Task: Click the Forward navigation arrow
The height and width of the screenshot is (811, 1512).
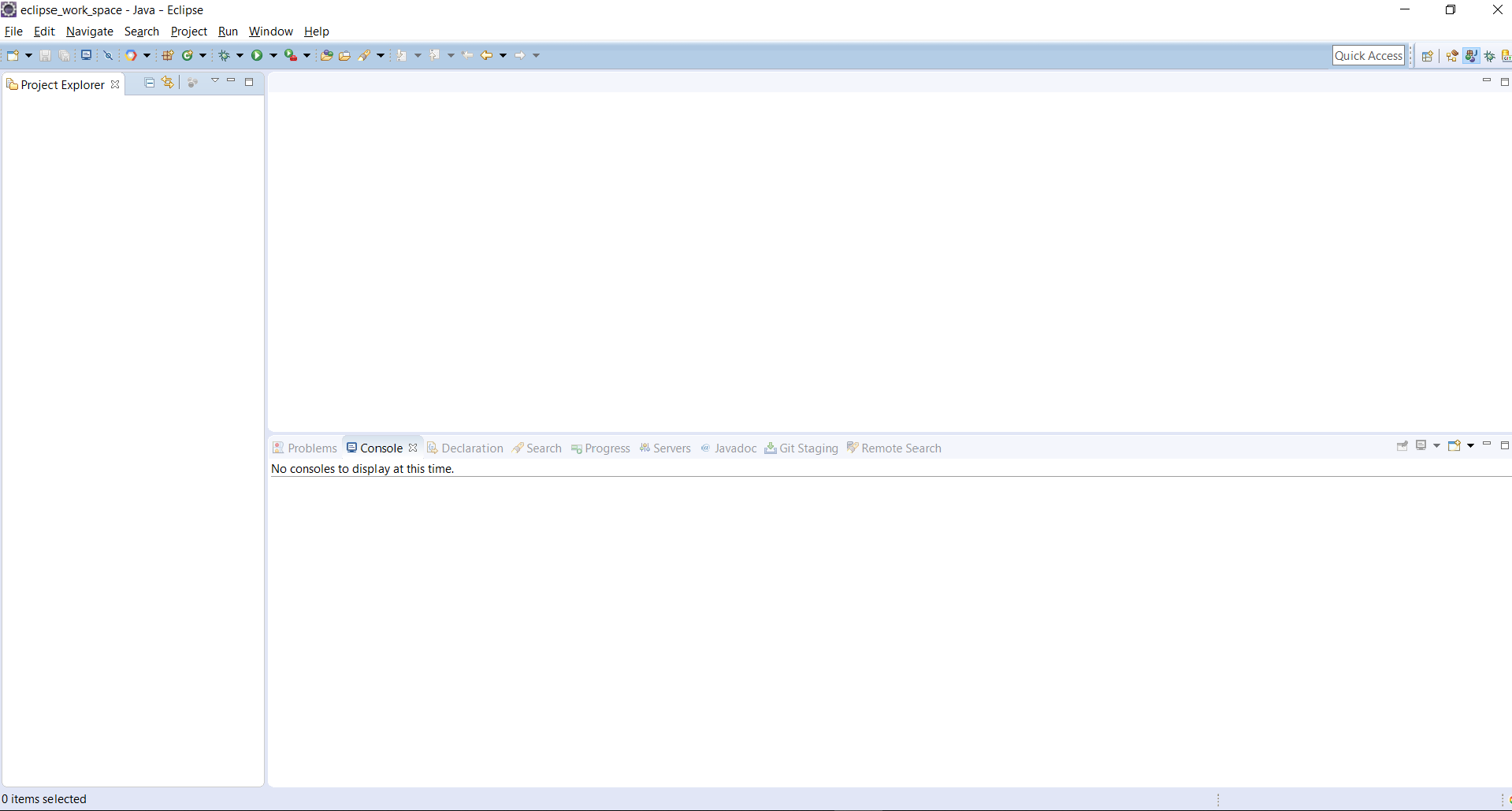Action: pos(520,55)
